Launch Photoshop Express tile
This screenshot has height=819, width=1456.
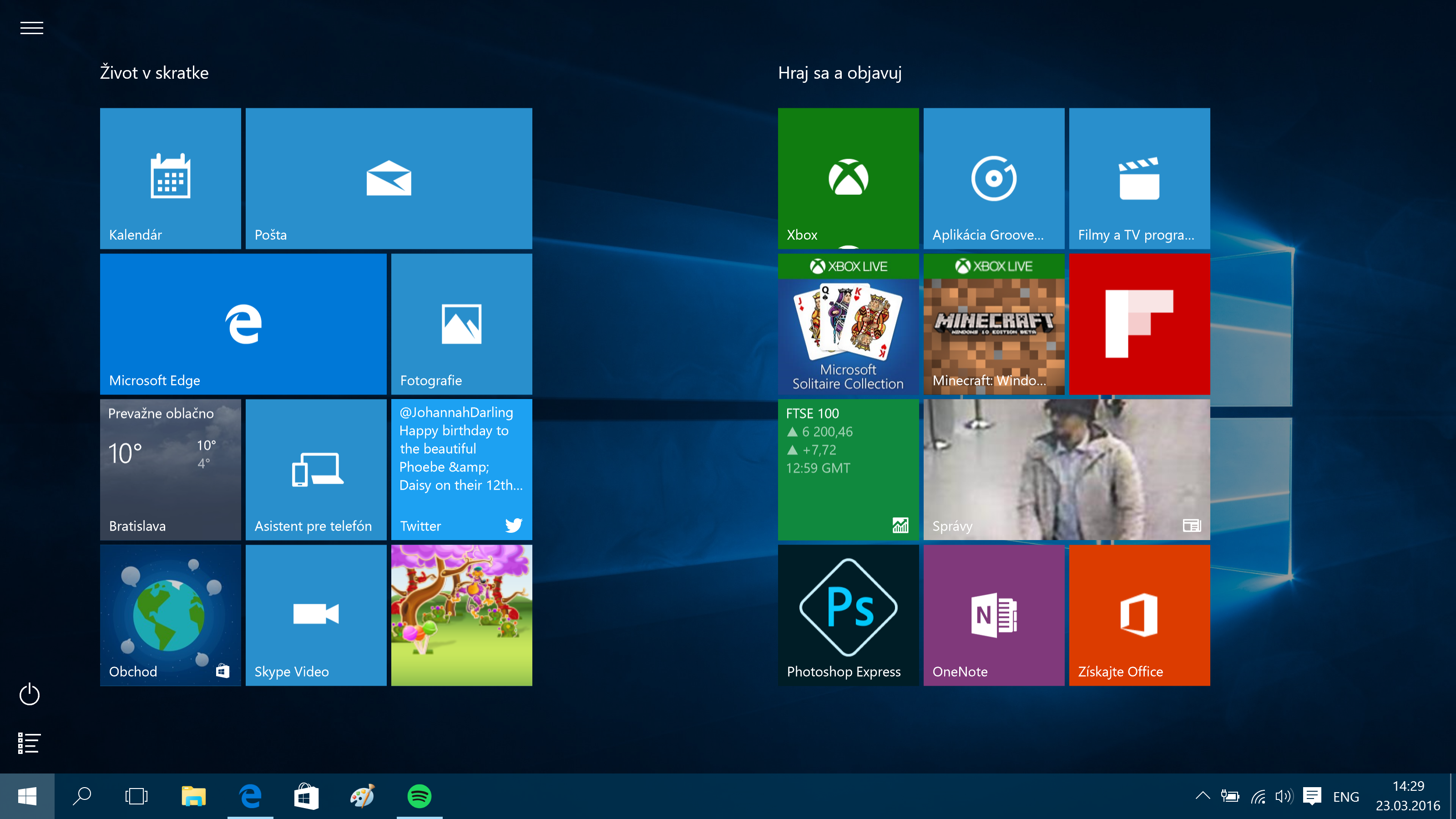pyautogui.click(x=848, y=615)
